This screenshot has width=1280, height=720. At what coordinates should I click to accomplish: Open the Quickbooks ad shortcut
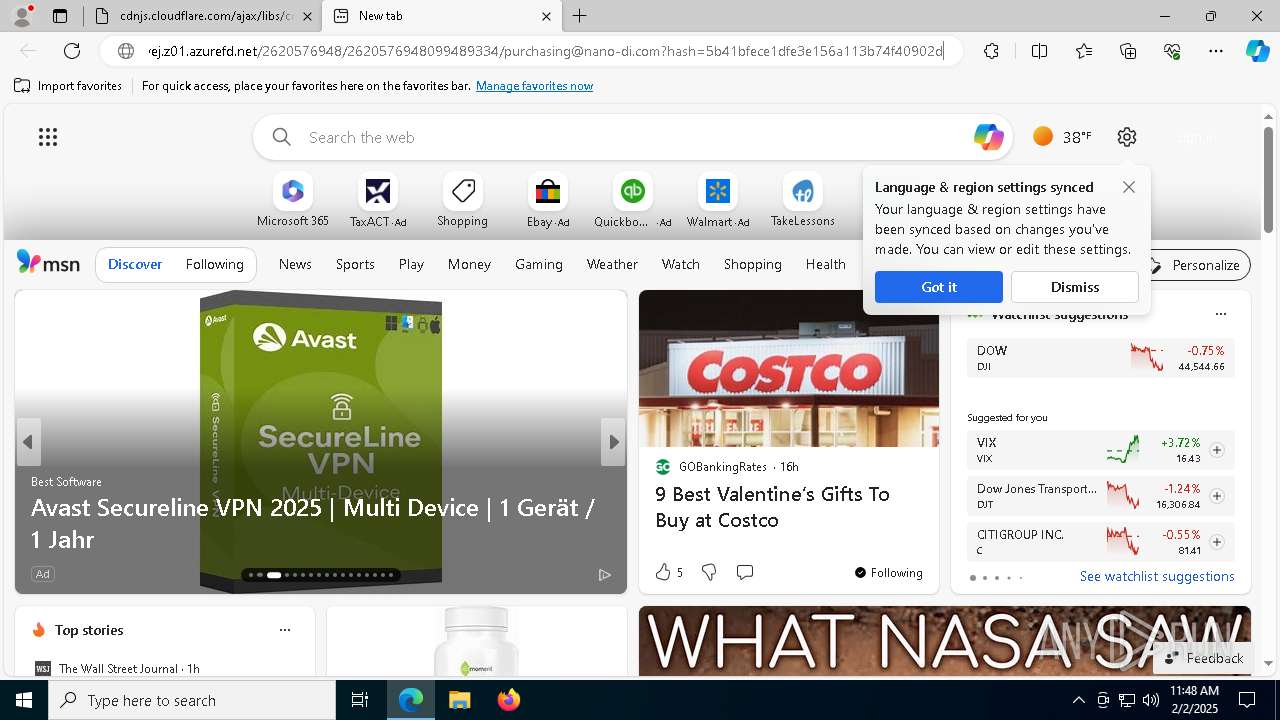632,201
